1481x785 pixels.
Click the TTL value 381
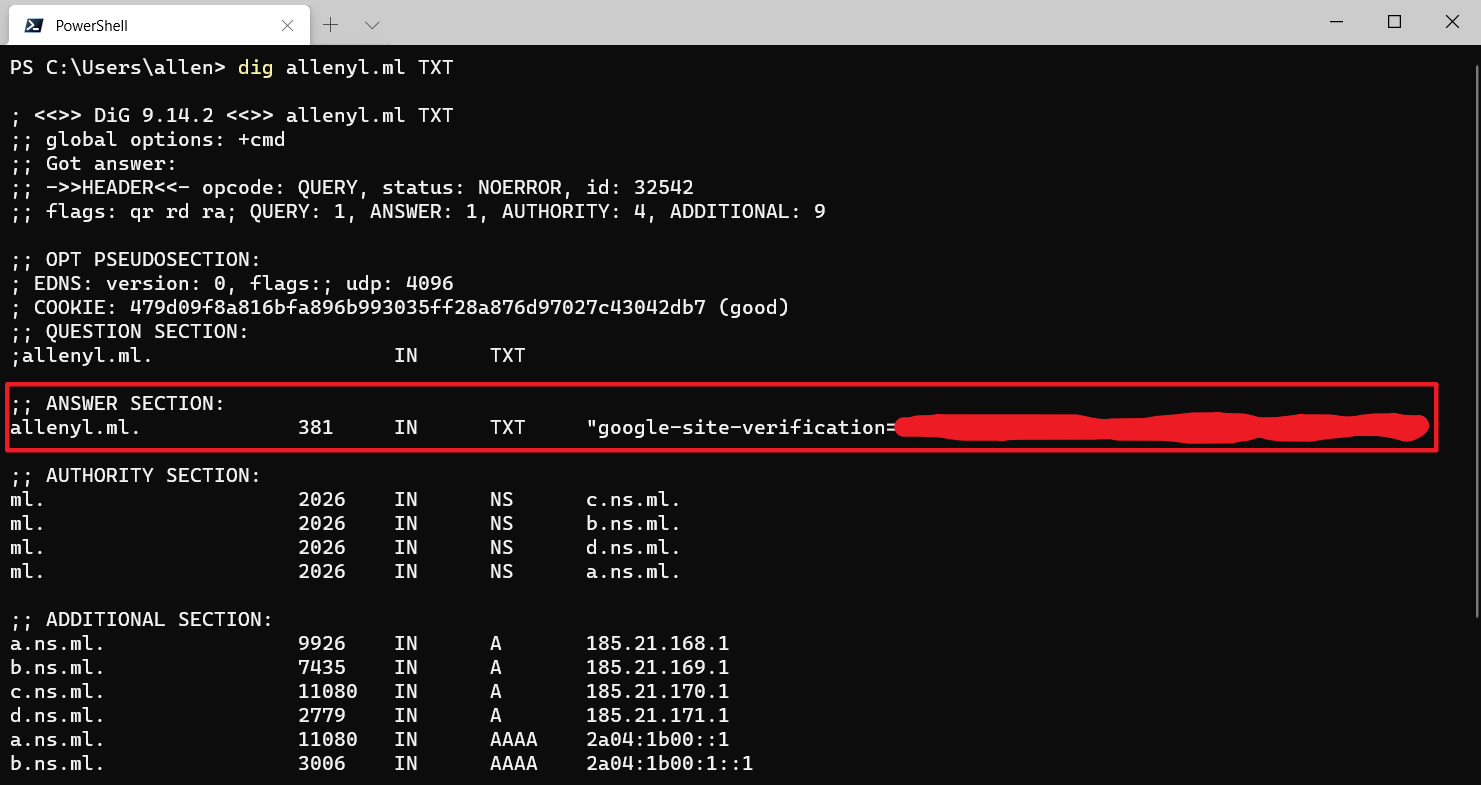click(316, 428)
